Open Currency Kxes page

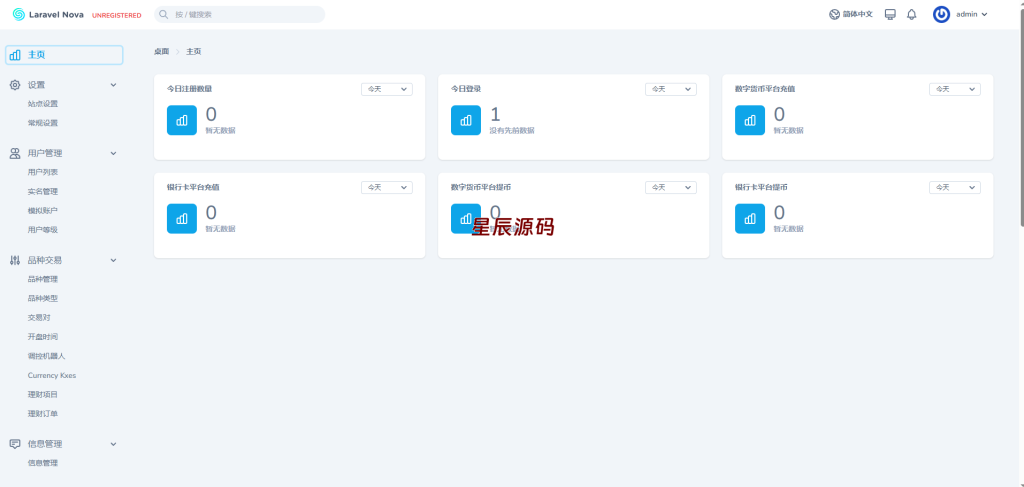[52, 375]
